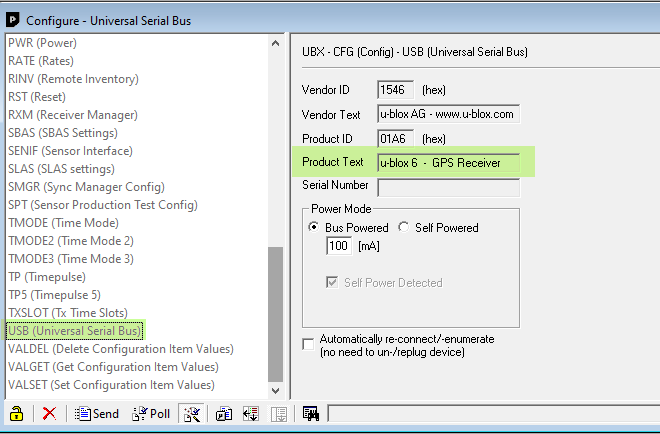Click the message list scrollbar thumb
660x434 pixels.
[x=275, y=314]
